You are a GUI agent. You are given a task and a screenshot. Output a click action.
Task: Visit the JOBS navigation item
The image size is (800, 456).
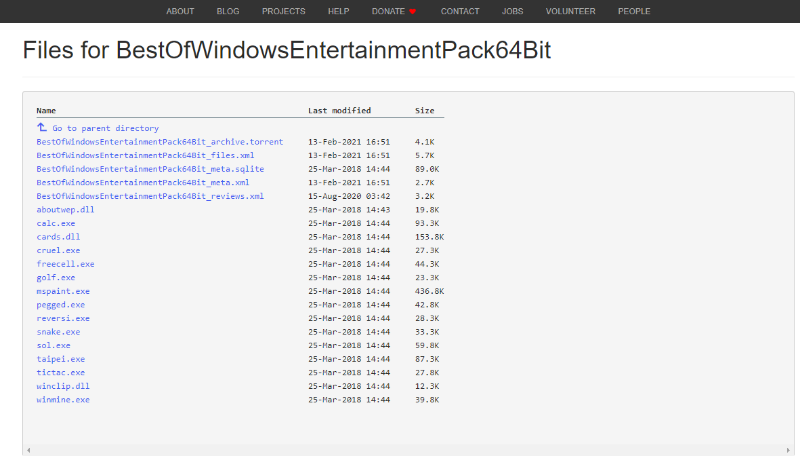pos(512,12)
